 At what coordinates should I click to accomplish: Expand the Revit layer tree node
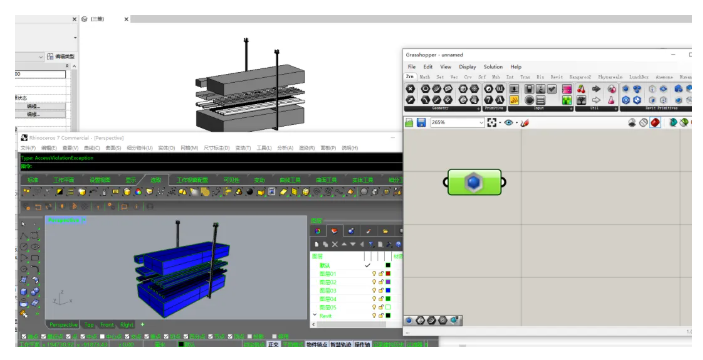coord(314,315)
